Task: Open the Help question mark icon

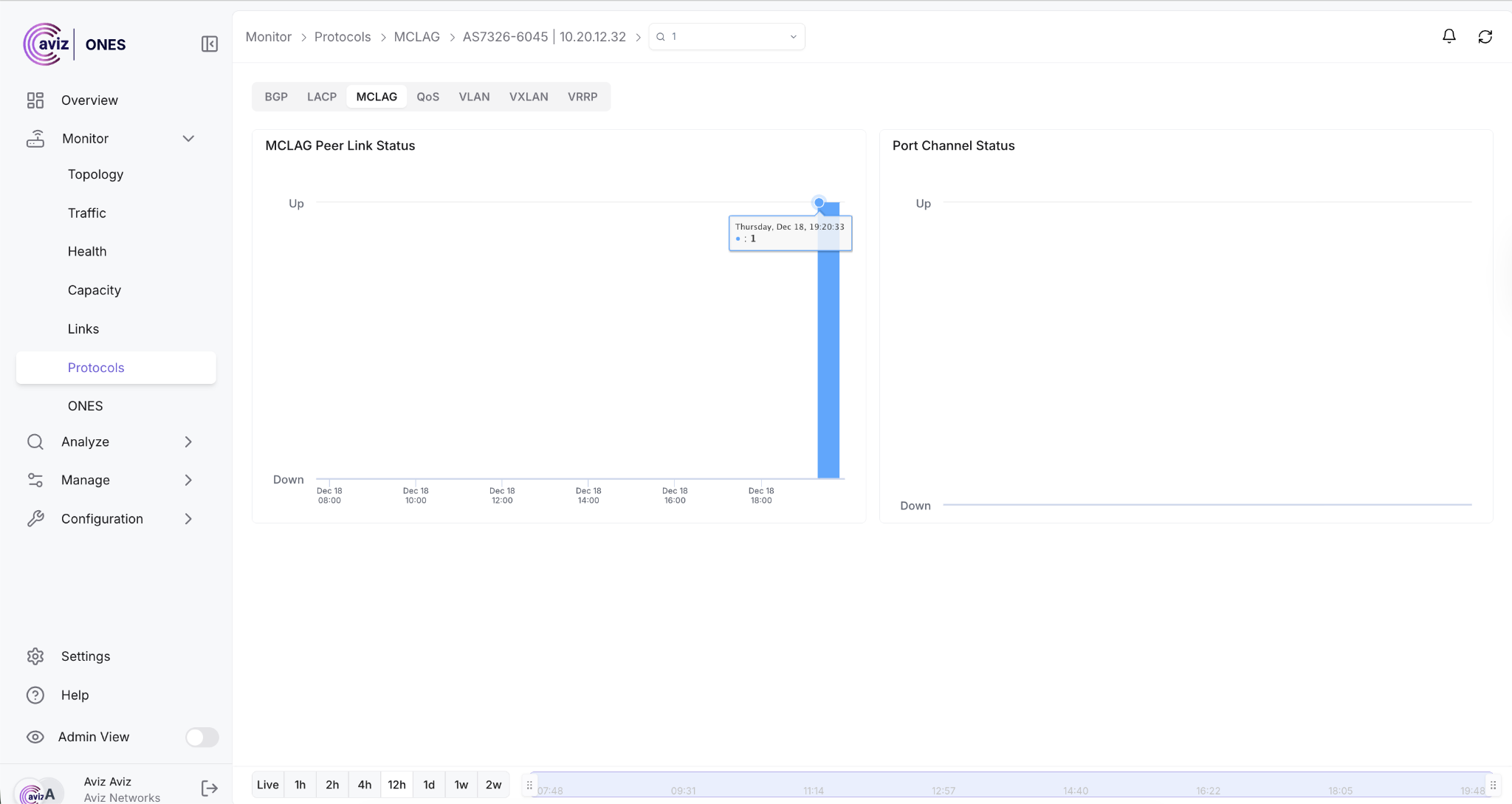Action: pos(35,695)
